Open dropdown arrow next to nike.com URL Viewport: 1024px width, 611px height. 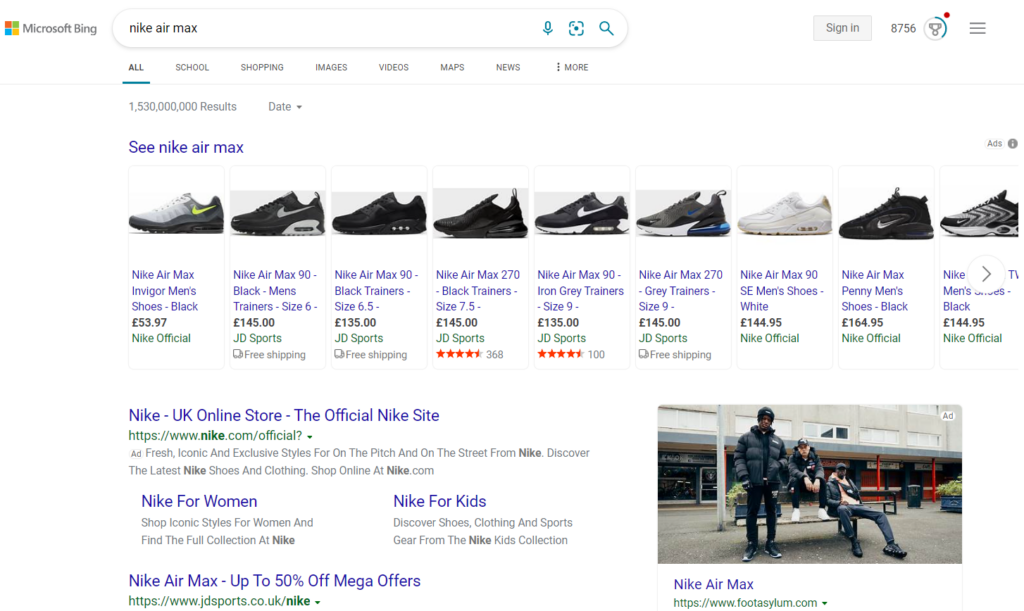[310, 437]
